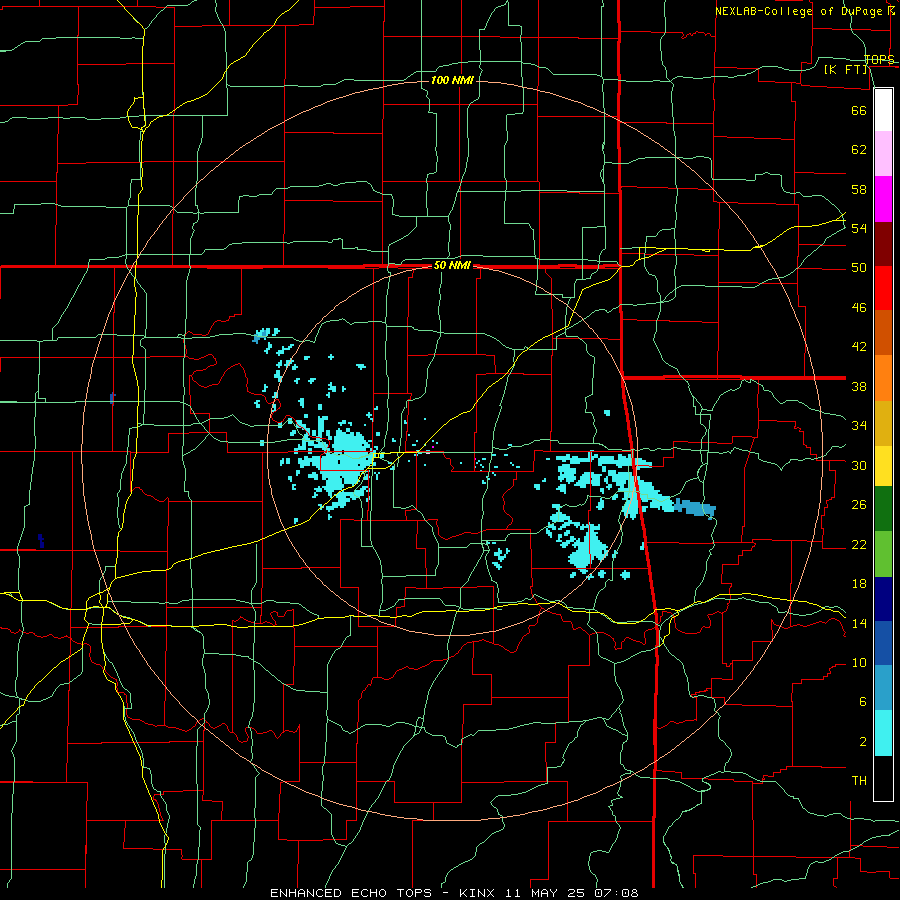
Task: Select the bright red legend swatch
Action: [883, 289]
